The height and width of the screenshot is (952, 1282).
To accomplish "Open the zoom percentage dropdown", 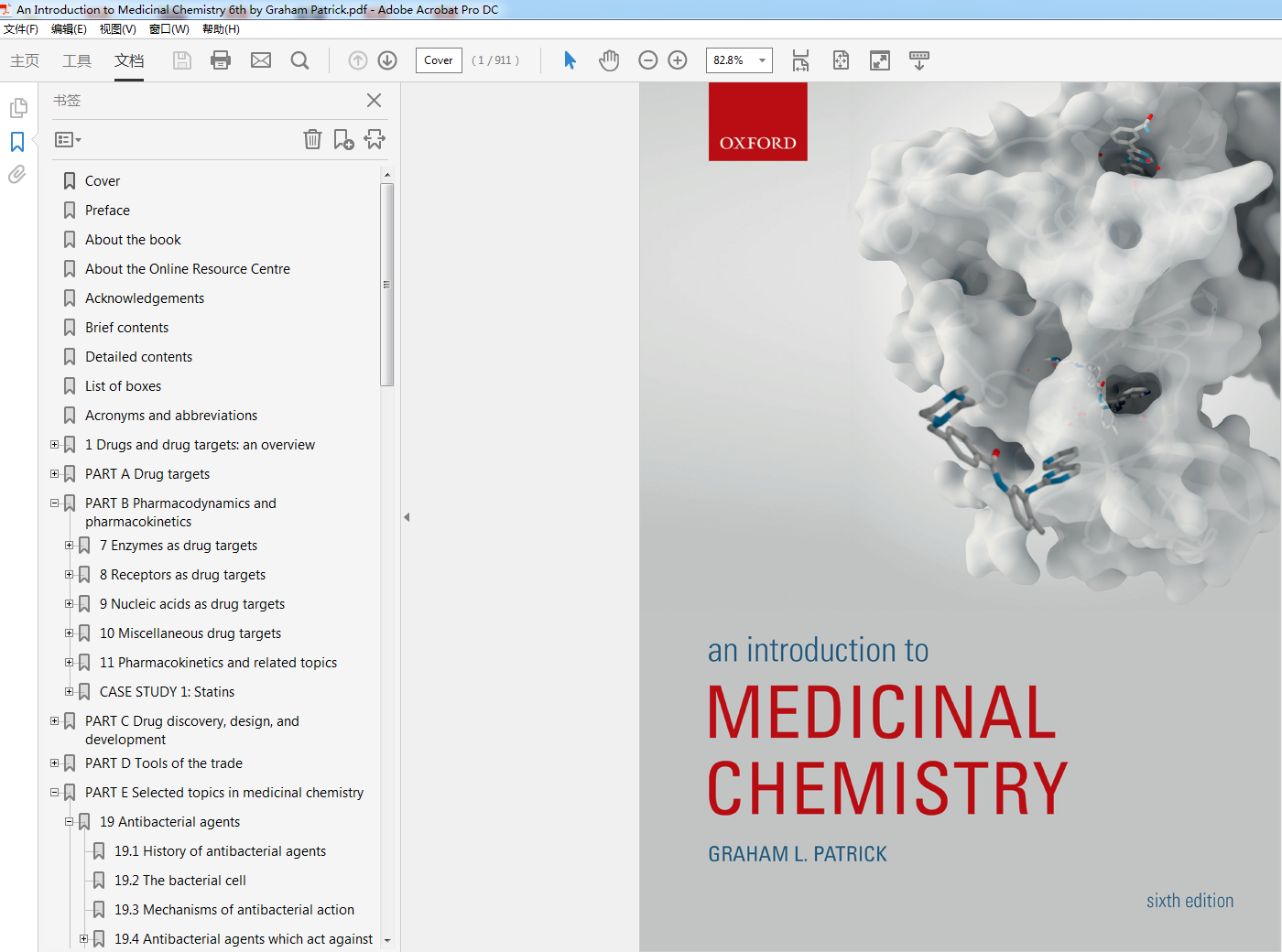I will pos(762,60).
